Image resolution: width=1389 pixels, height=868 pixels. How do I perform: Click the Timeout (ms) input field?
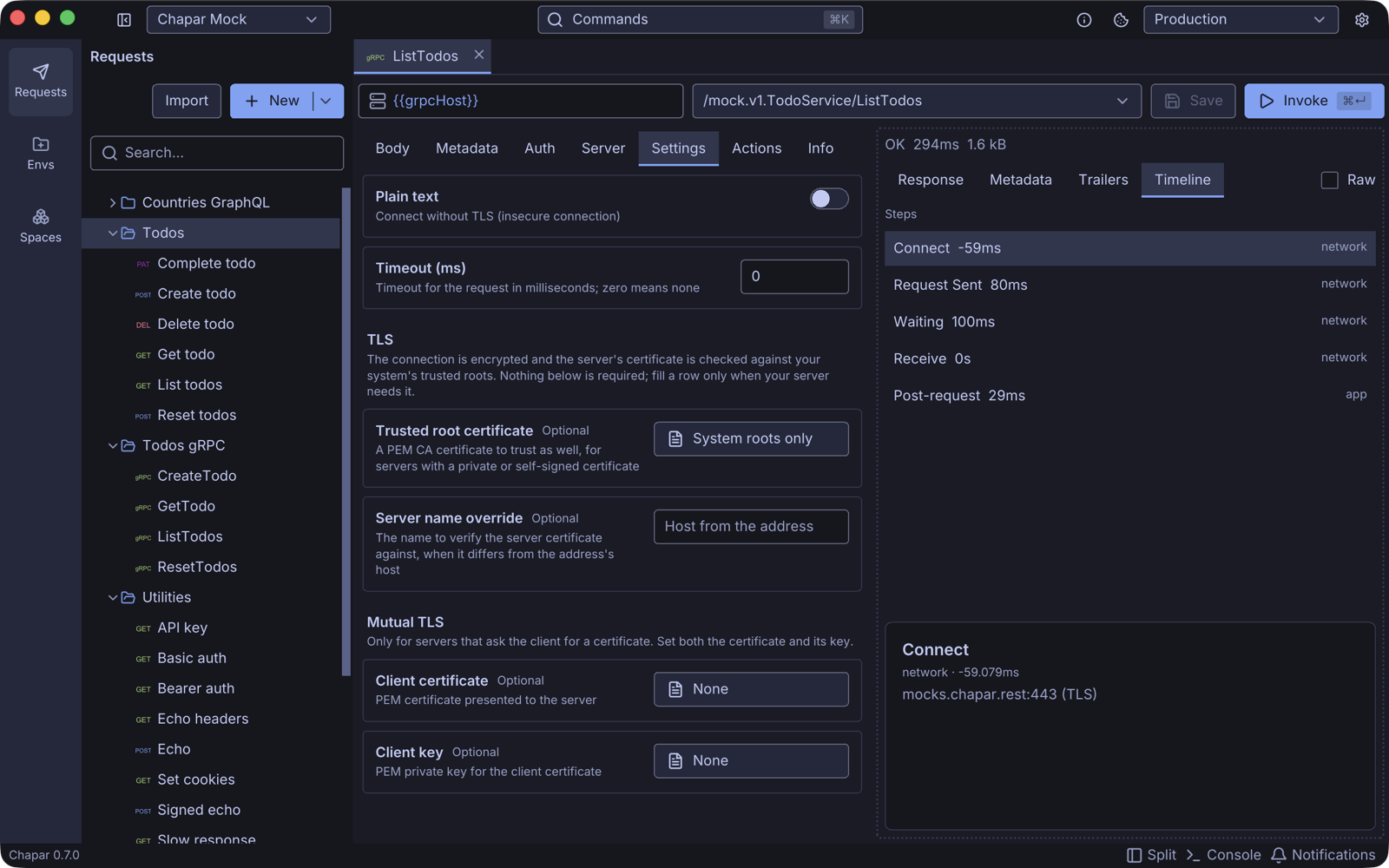coord(794,276)
